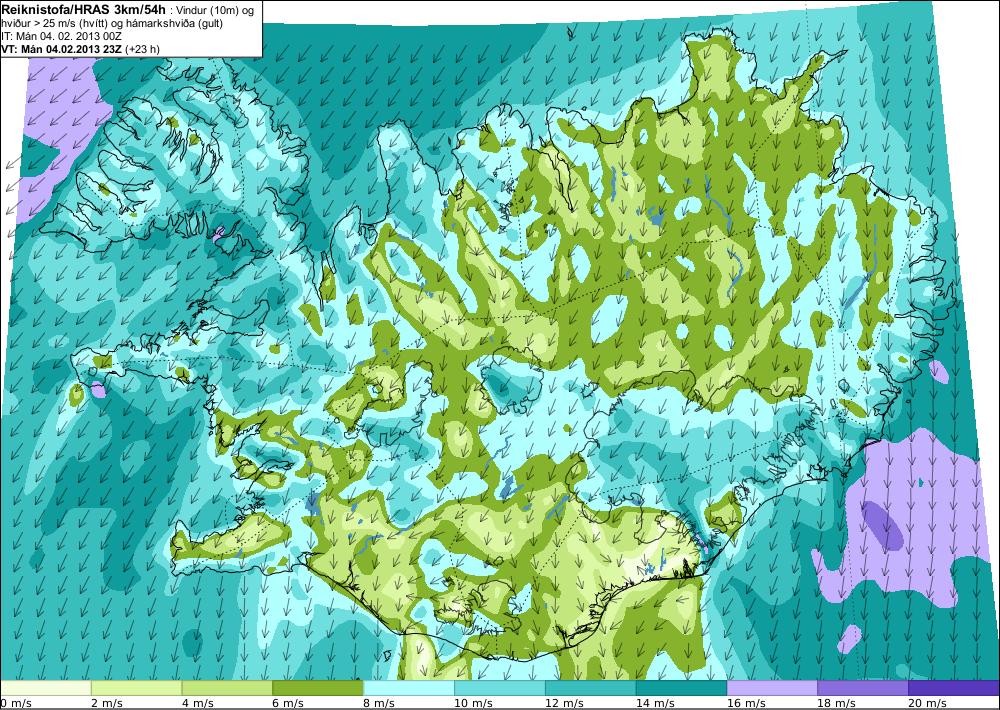Click the '20 m/s' legend label
The height and width of the screenshot is (710, 1000).
coord(927,703)
